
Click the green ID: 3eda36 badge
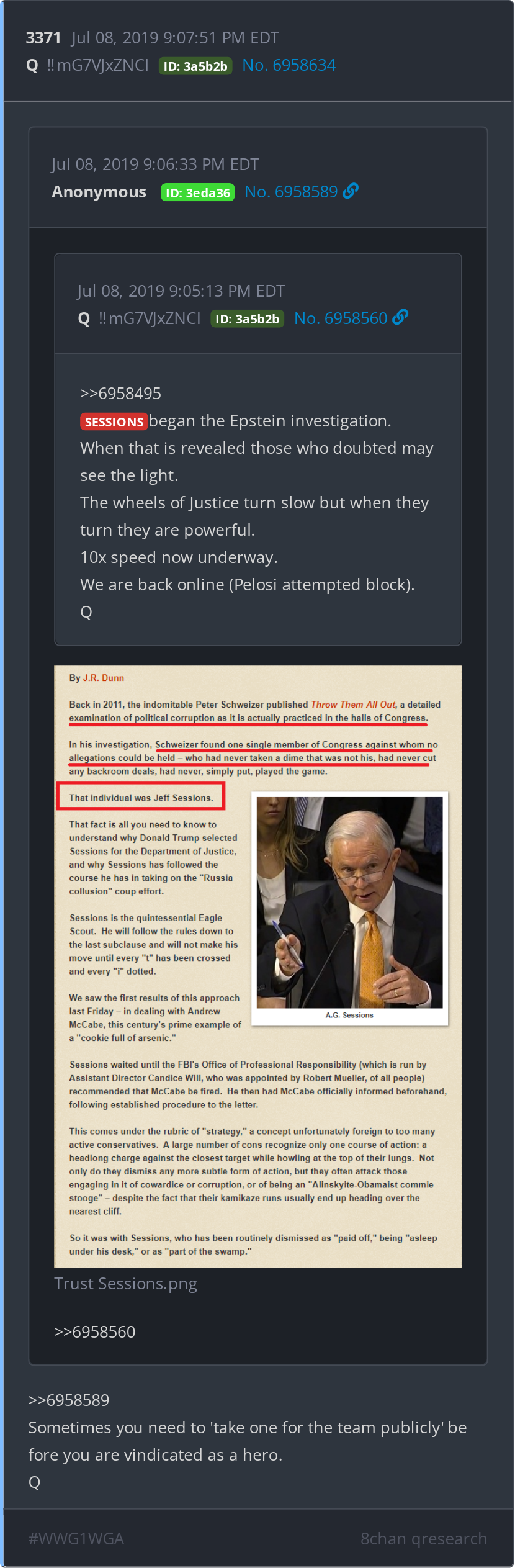click(197, 192)
